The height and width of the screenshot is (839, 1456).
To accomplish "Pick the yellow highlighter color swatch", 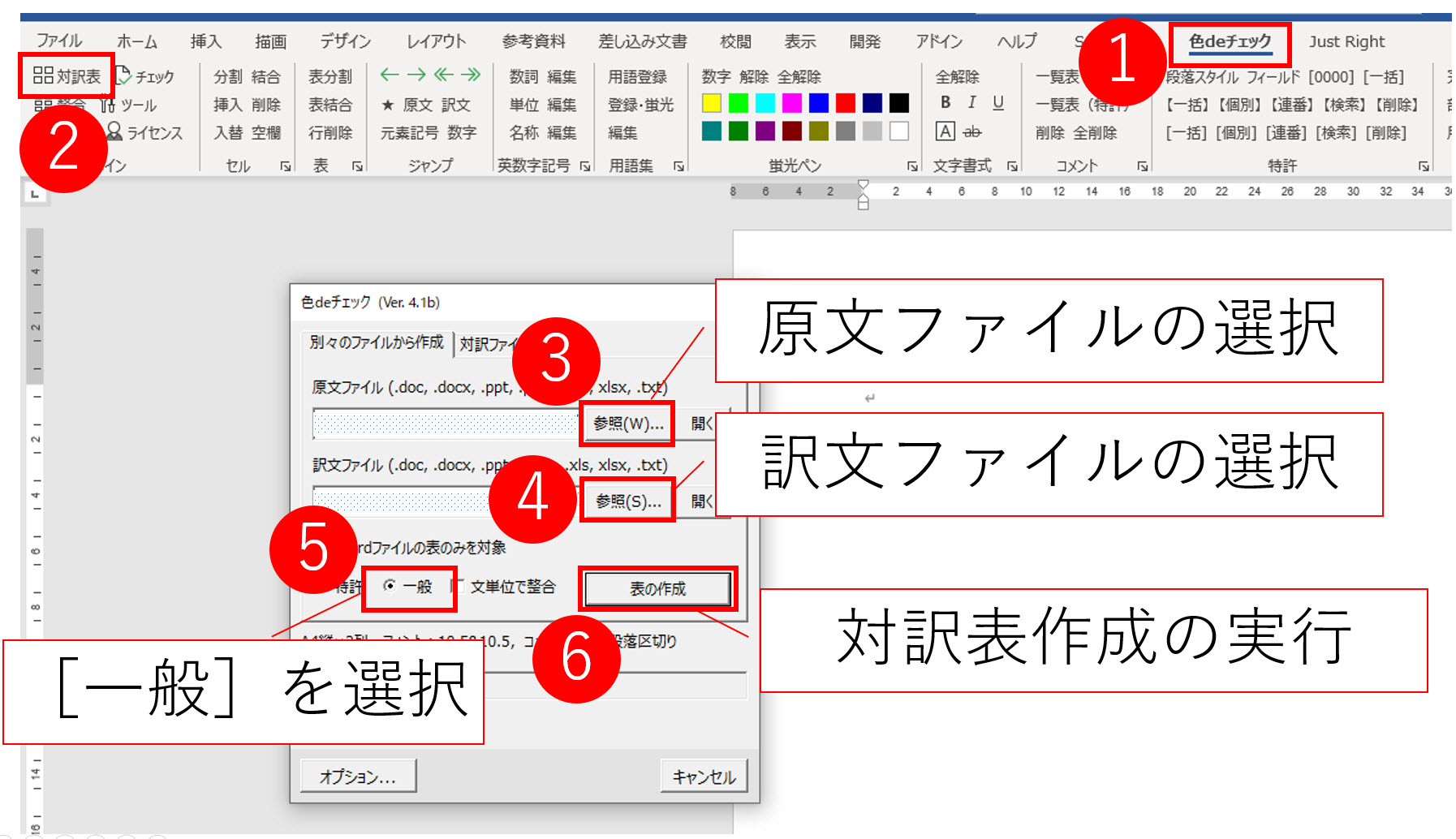I will pyautogui.click(x=712, y=103).
